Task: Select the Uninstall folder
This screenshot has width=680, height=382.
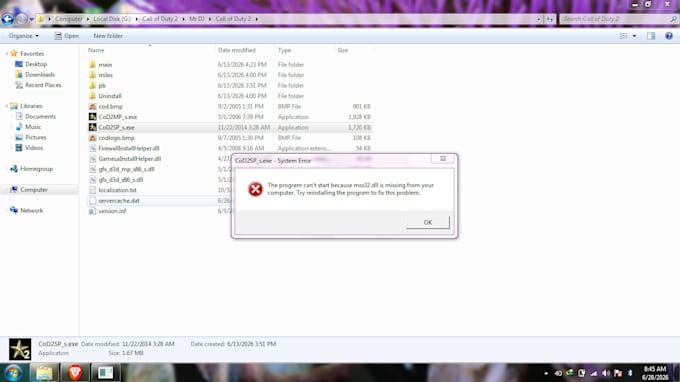Action: click(x=110, y=96)
